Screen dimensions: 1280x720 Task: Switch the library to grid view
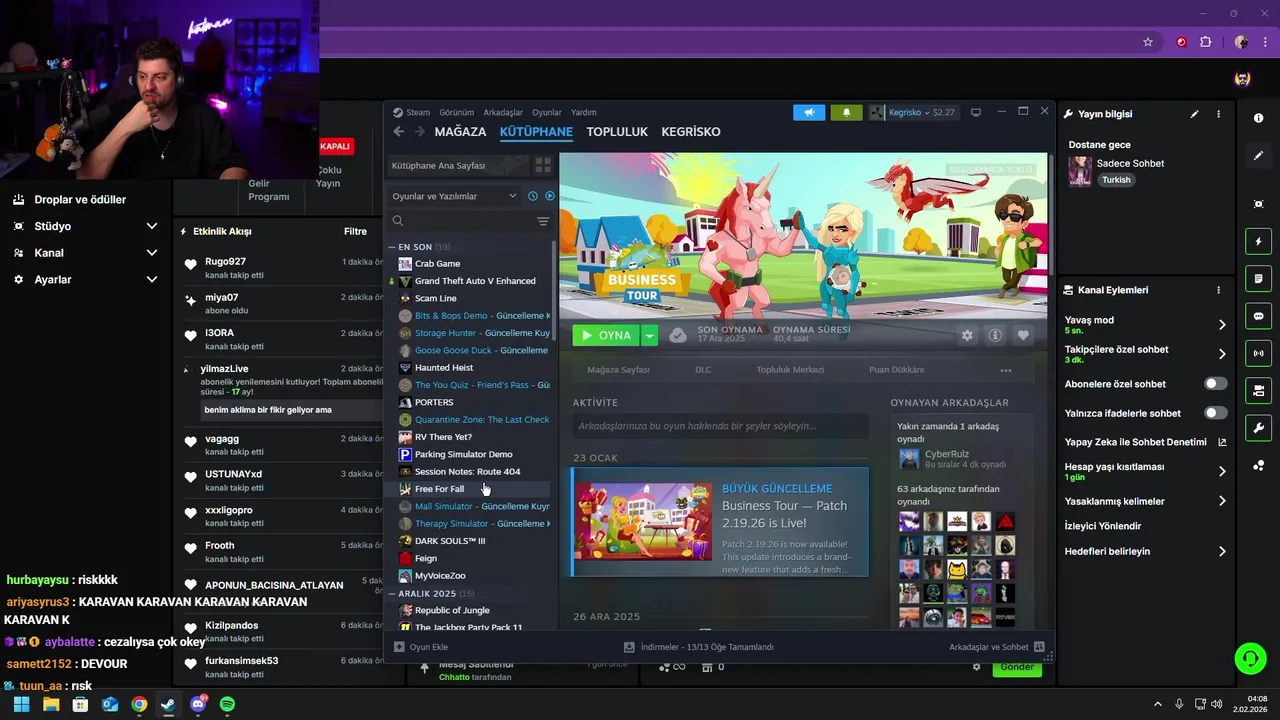543,165
